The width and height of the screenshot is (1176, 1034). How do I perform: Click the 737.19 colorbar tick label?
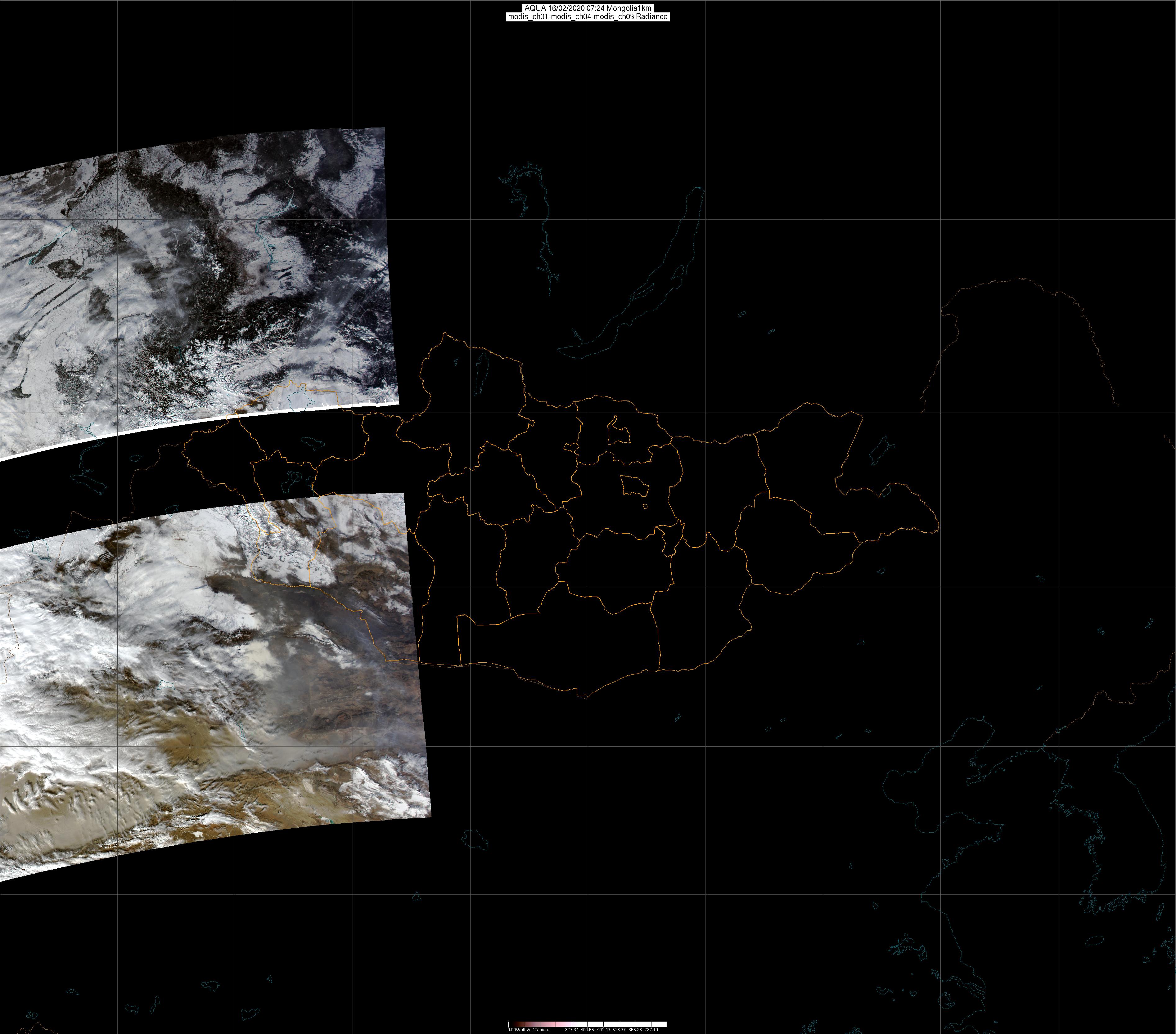(651, 1030)
